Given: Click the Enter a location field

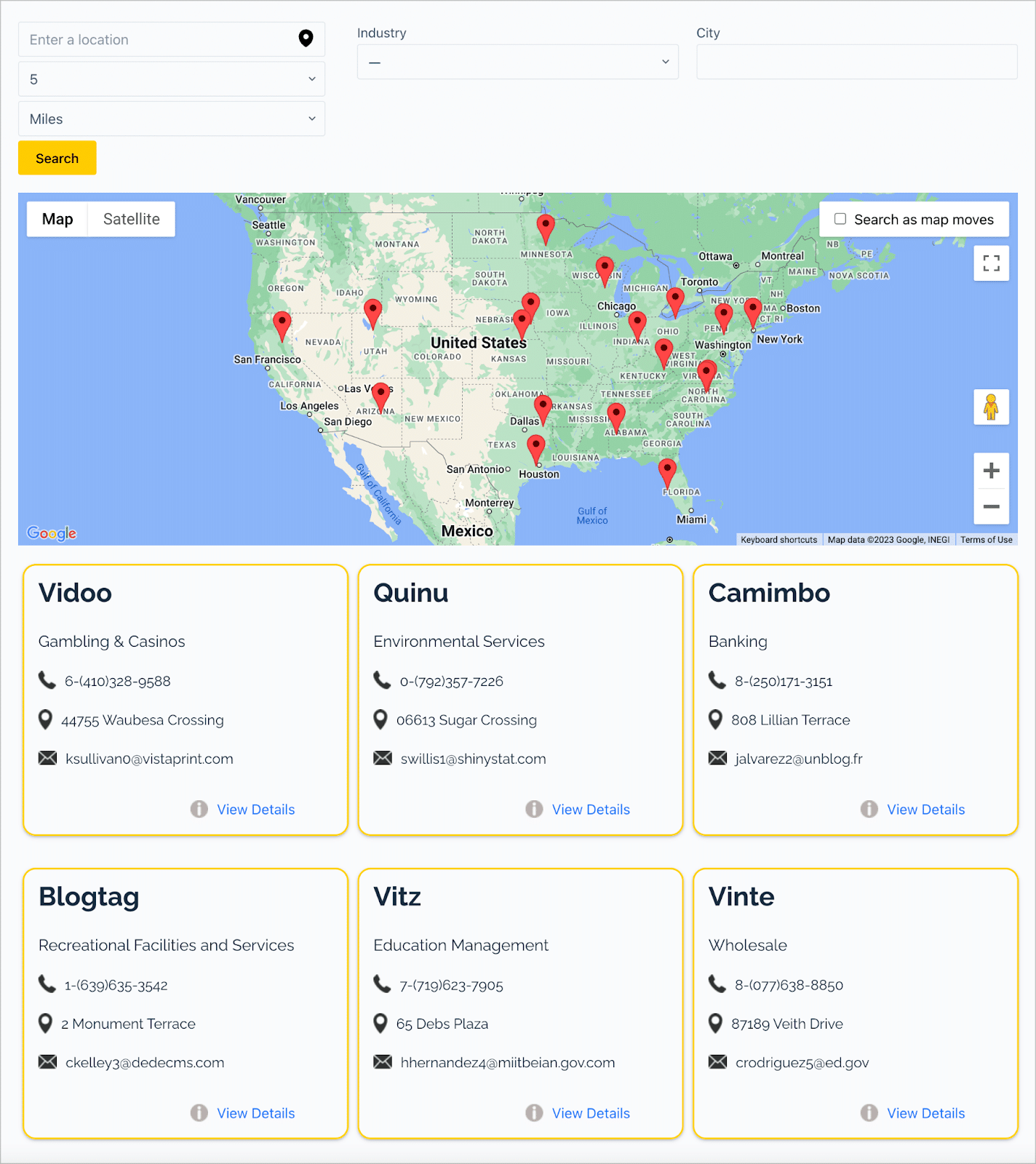Looking at the screenshot, I should (x=172, y=39).
